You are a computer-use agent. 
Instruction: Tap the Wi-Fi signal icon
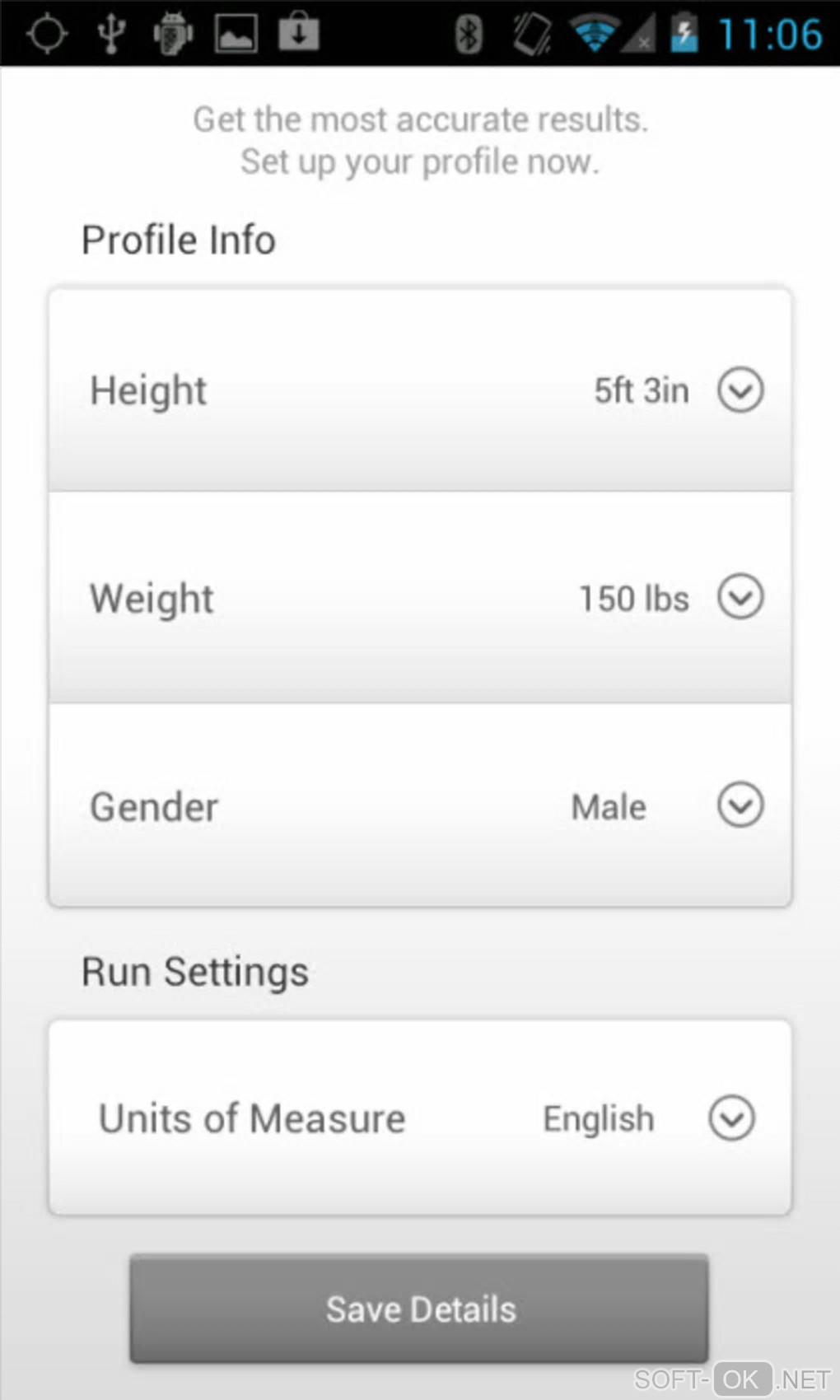(x=594, y=34)
